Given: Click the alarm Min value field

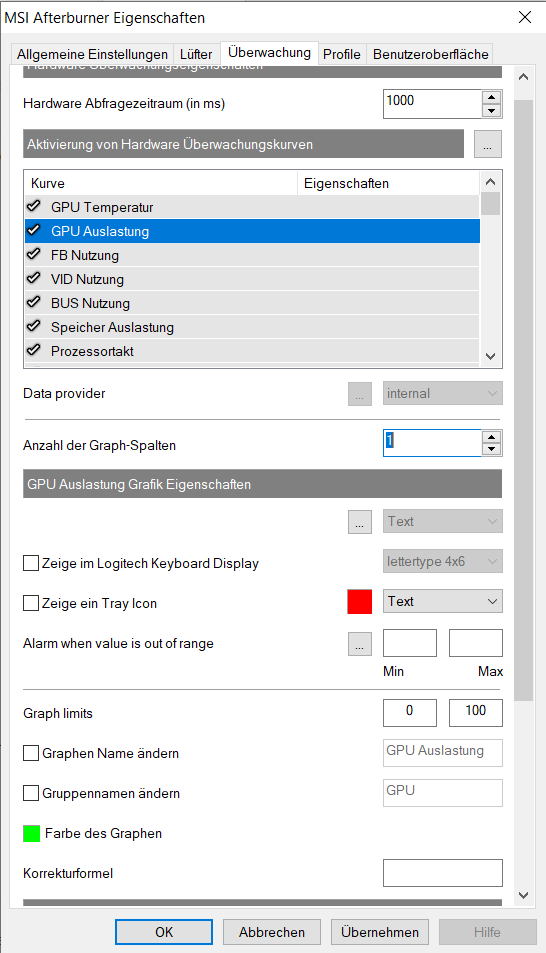Looking at the screenshot, I should (410, 643).
